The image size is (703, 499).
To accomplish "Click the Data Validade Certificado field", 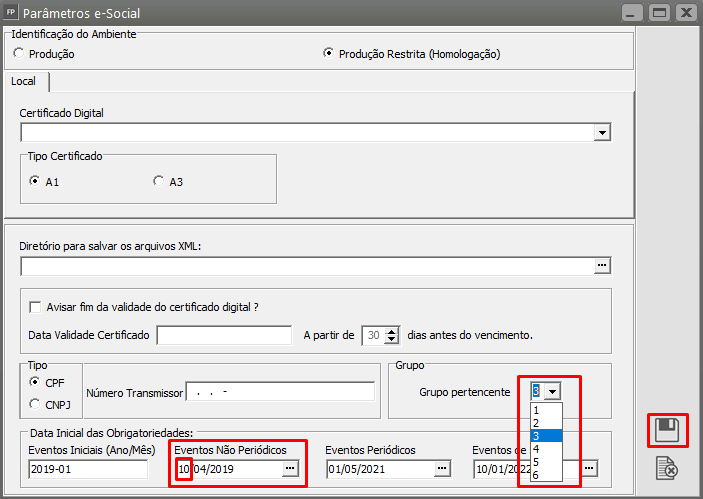I will pyautogui.click(x=224, y=335).
